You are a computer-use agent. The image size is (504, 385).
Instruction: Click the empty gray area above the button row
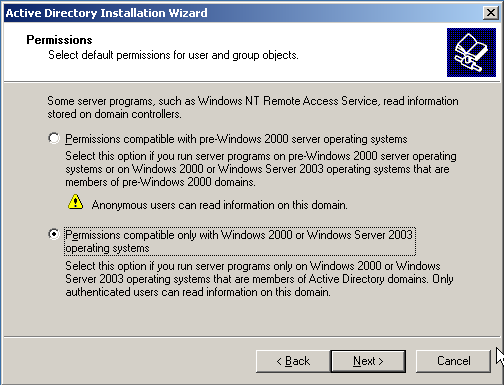coord(252,318)
